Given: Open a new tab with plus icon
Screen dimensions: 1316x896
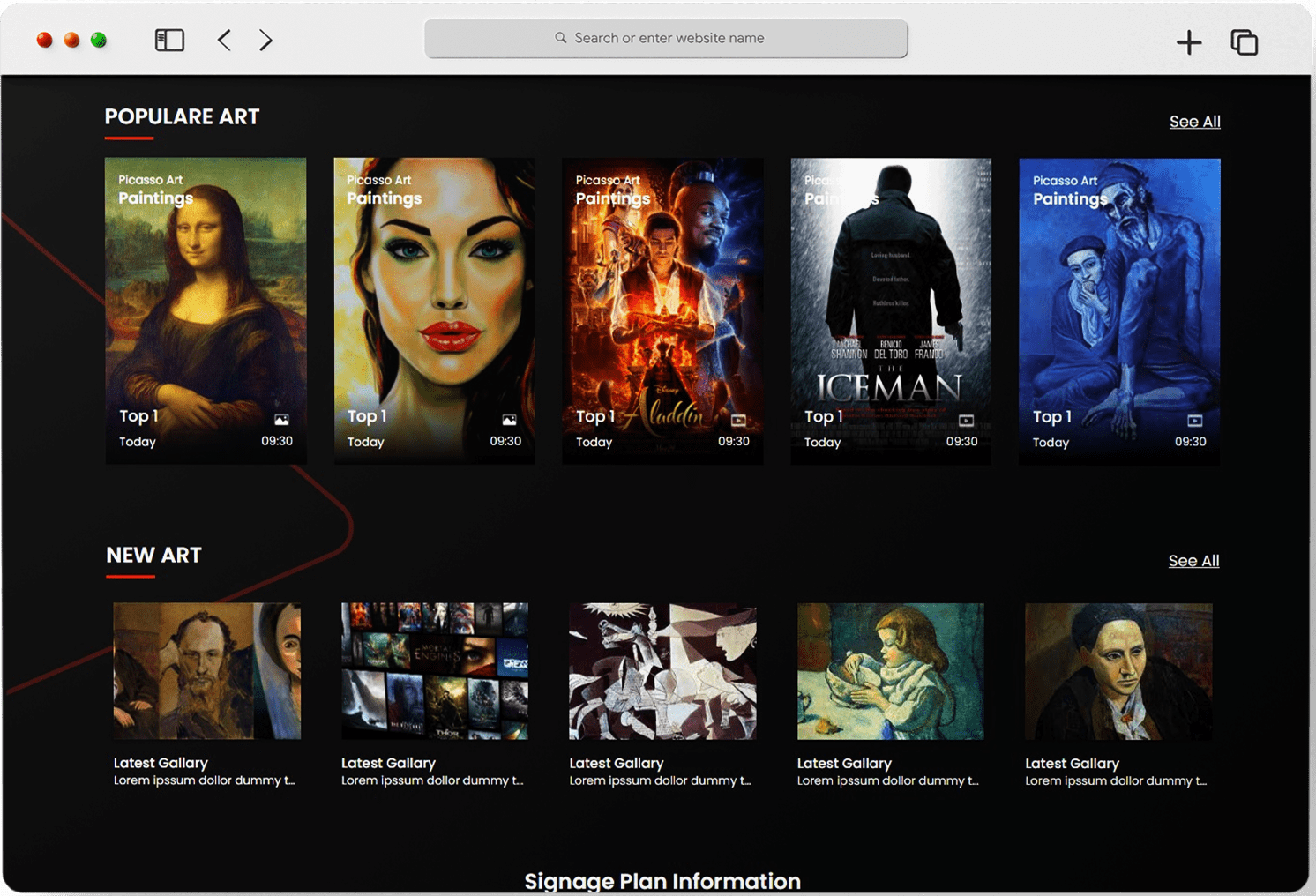Looking at the screenshot, I should 1188,42.
